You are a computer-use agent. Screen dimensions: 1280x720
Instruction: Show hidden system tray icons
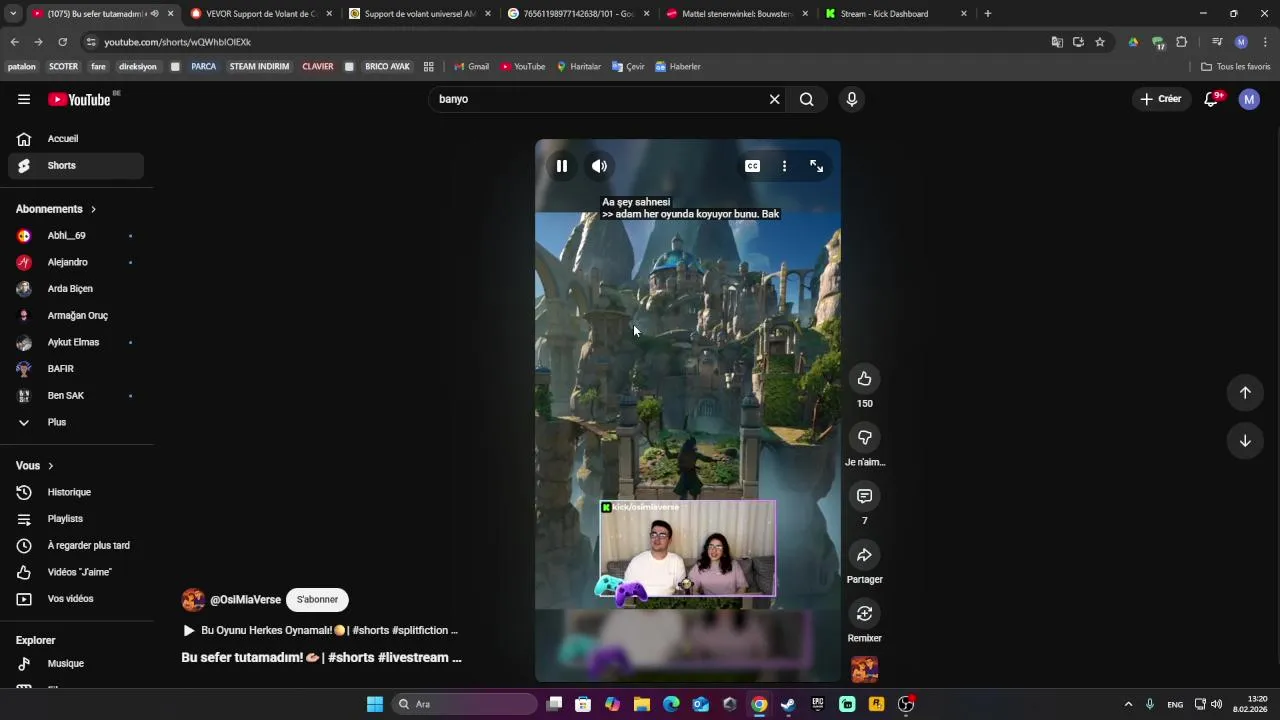[1128, 704]
